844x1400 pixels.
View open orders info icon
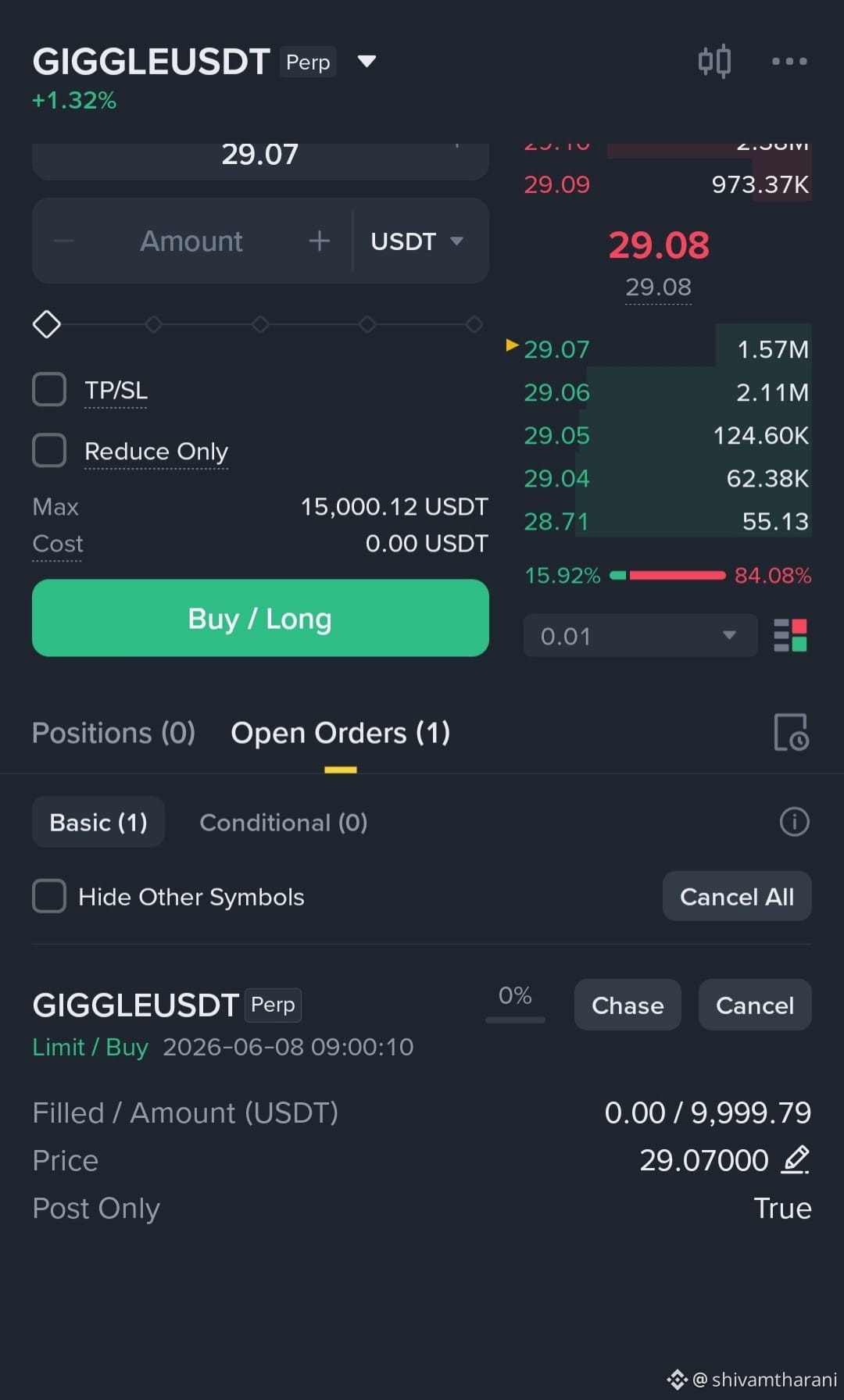(794, 822)
